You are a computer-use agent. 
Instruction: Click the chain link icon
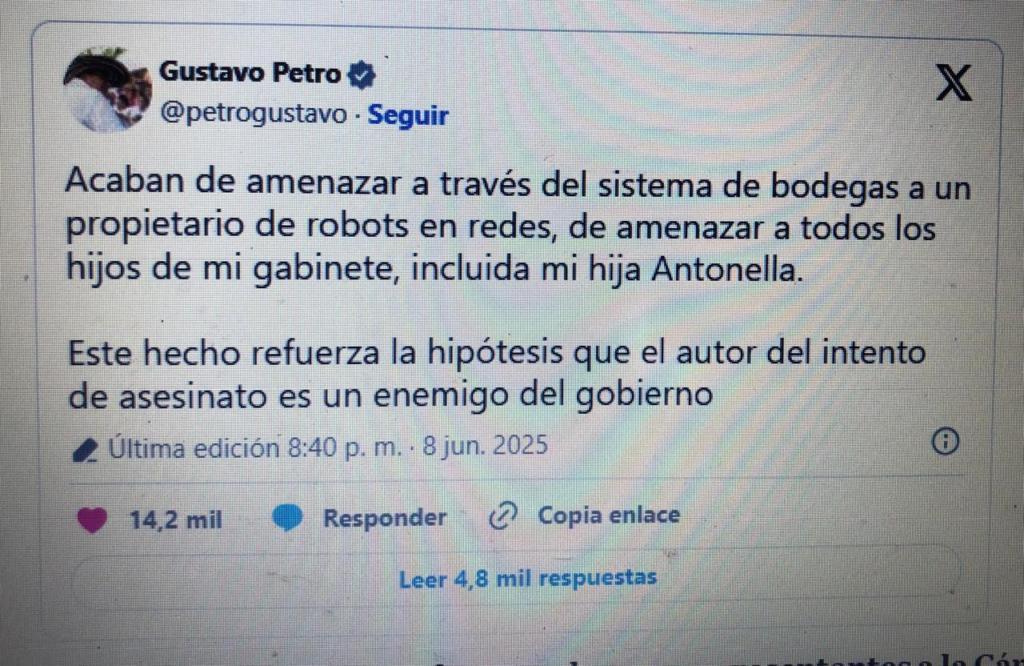pos(503,516)
